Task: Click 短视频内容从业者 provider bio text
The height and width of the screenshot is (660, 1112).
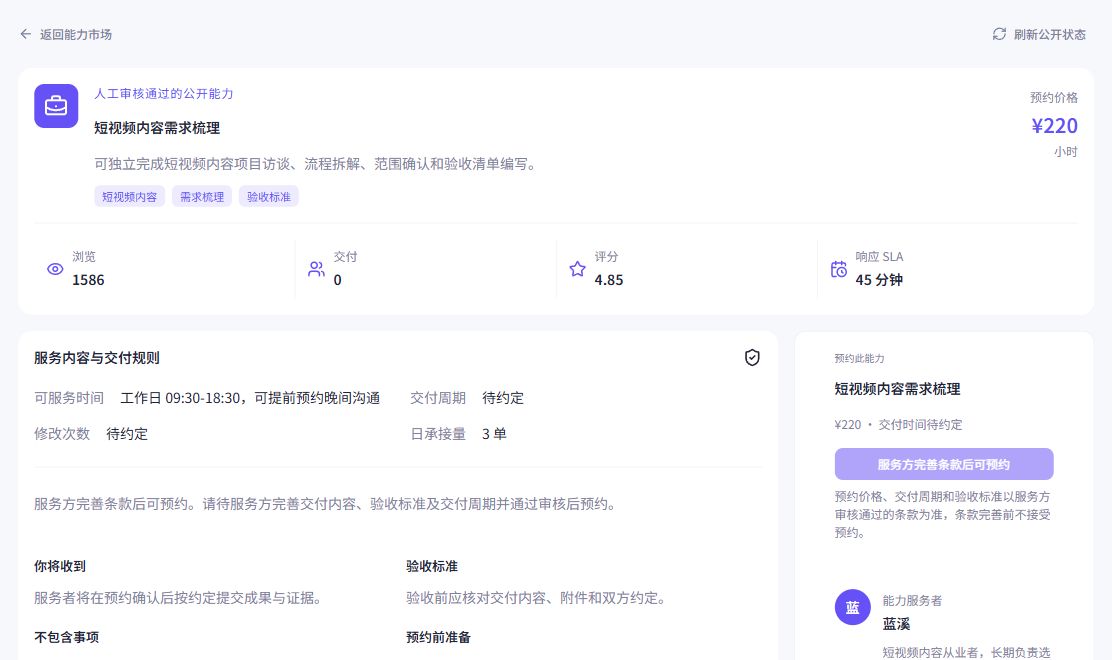Action: 966,652
